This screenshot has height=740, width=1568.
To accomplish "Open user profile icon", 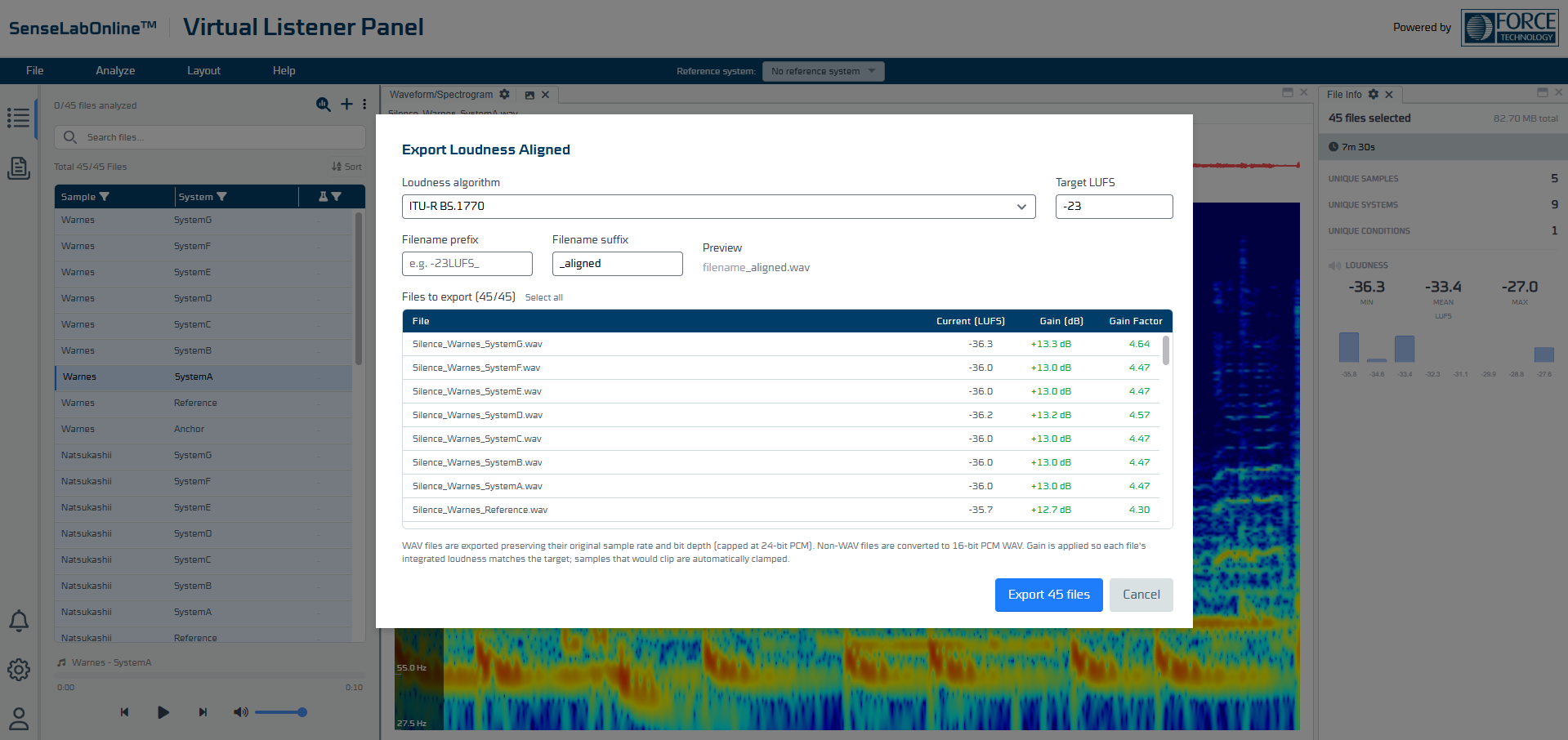I will 19,719.
